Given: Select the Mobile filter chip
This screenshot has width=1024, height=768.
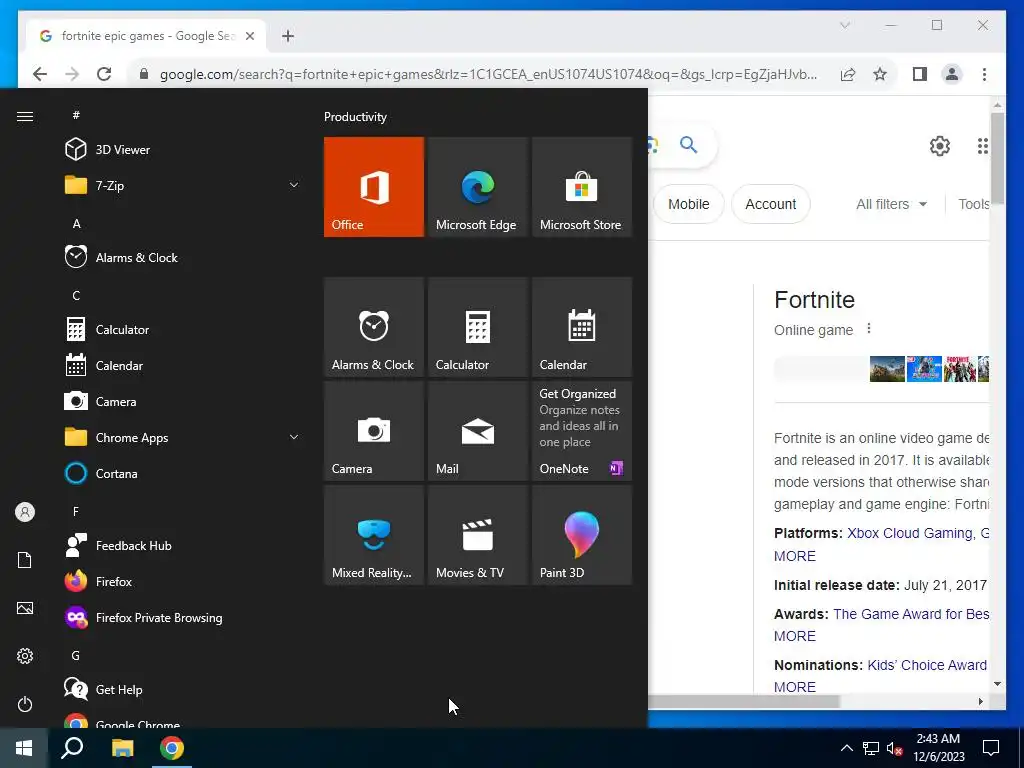Looking at the screenshot, I should coord(688,204).
